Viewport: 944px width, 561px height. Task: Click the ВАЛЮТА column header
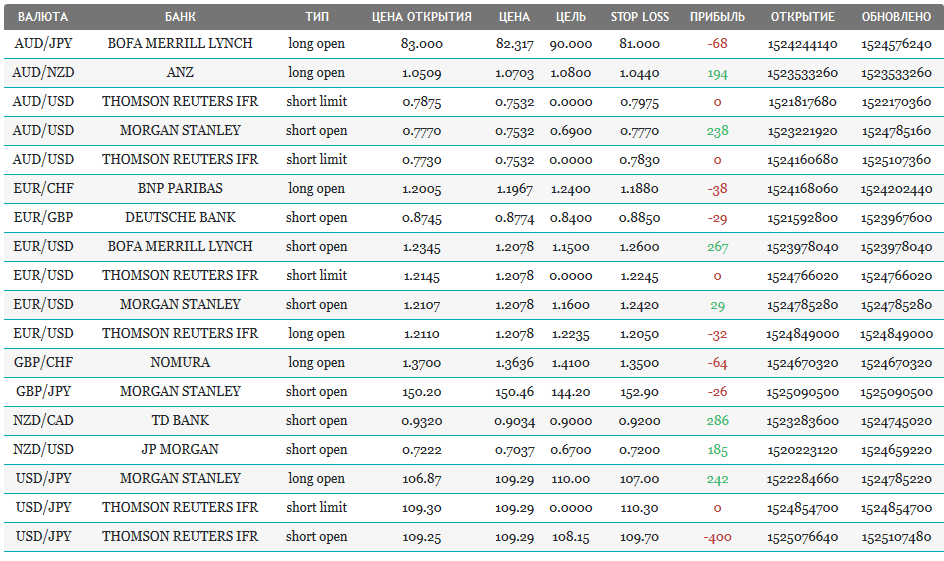43,17
